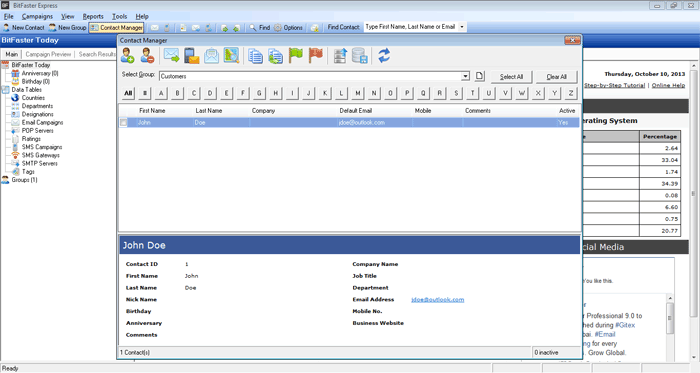Open the Select Group dropdown arrow
Screen dimensions: 700x373
[x=465, y=76]
